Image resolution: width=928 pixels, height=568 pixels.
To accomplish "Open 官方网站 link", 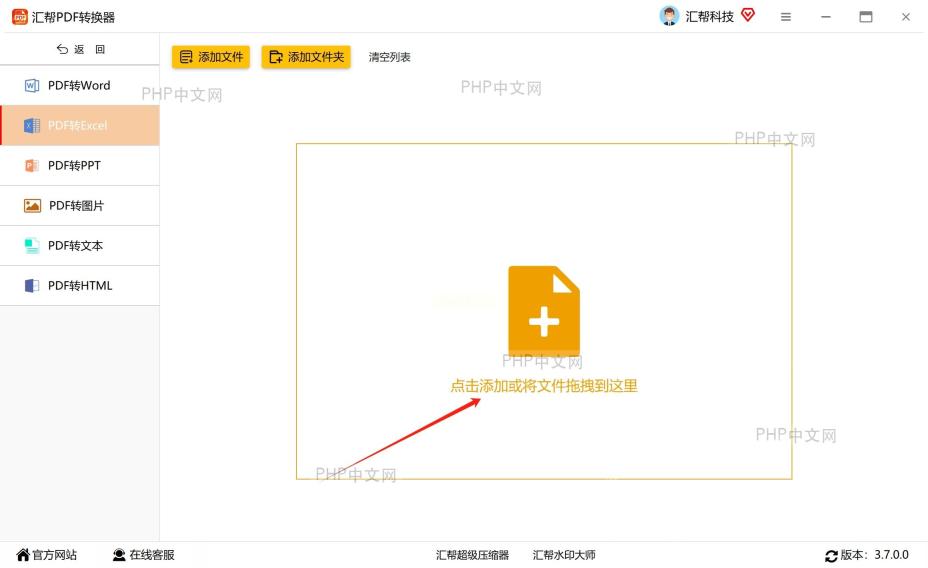I will click(x=54, y=555).
